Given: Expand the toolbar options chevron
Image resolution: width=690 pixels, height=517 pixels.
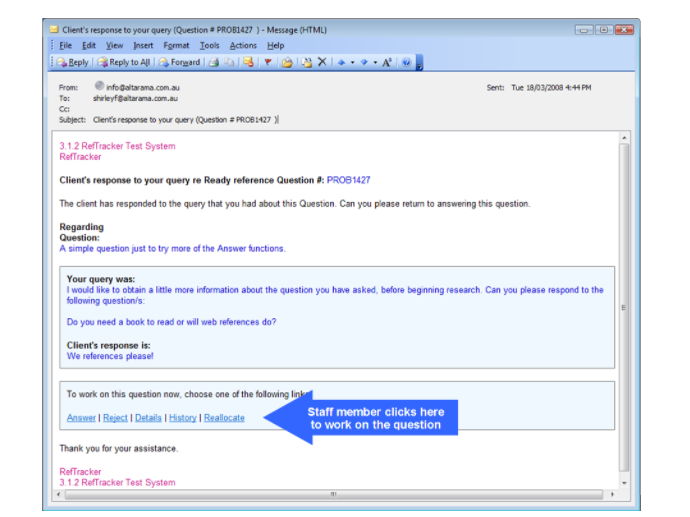Looking at the screenshot, I should (x=419, y=63).
